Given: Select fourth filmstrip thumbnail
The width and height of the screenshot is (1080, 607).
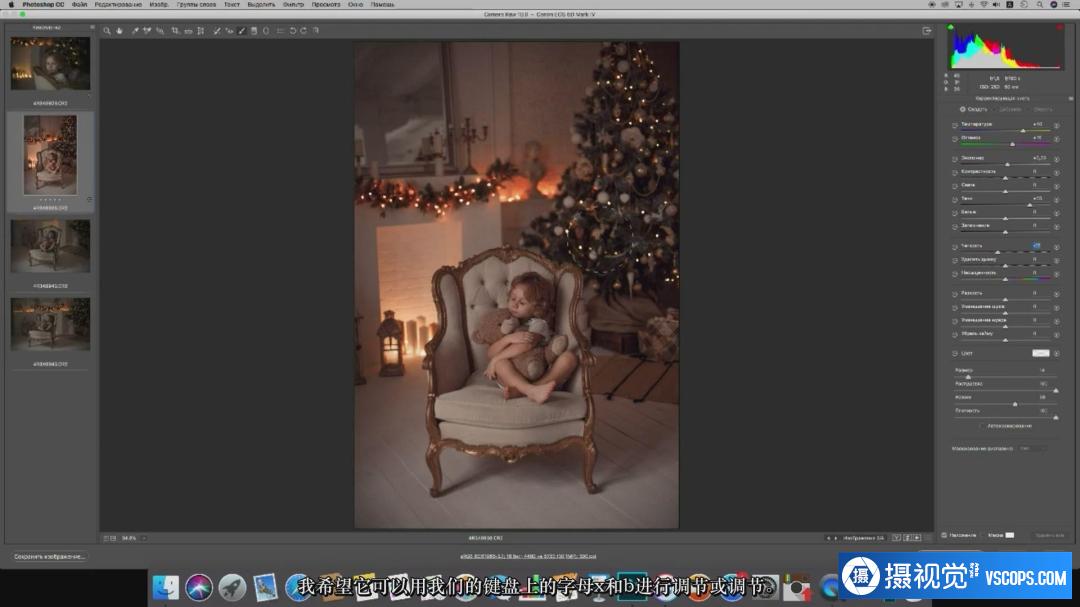Looking at the screenshot, I should (x=50, y=324).
